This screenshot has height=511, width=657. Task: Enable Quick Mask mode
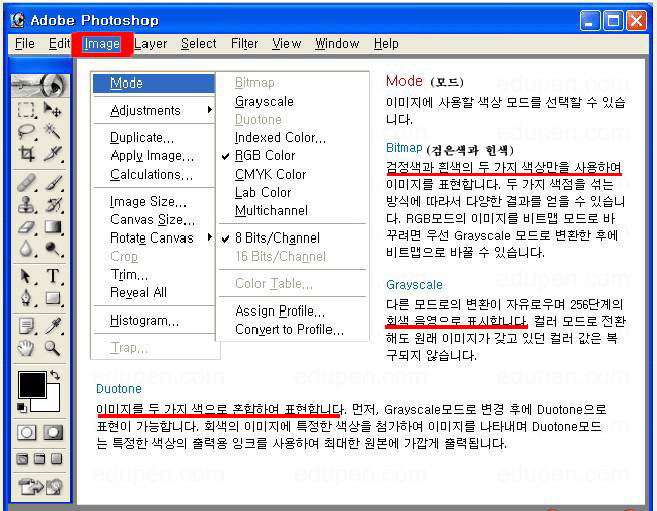pyautogui.click(x=53, y=433)
